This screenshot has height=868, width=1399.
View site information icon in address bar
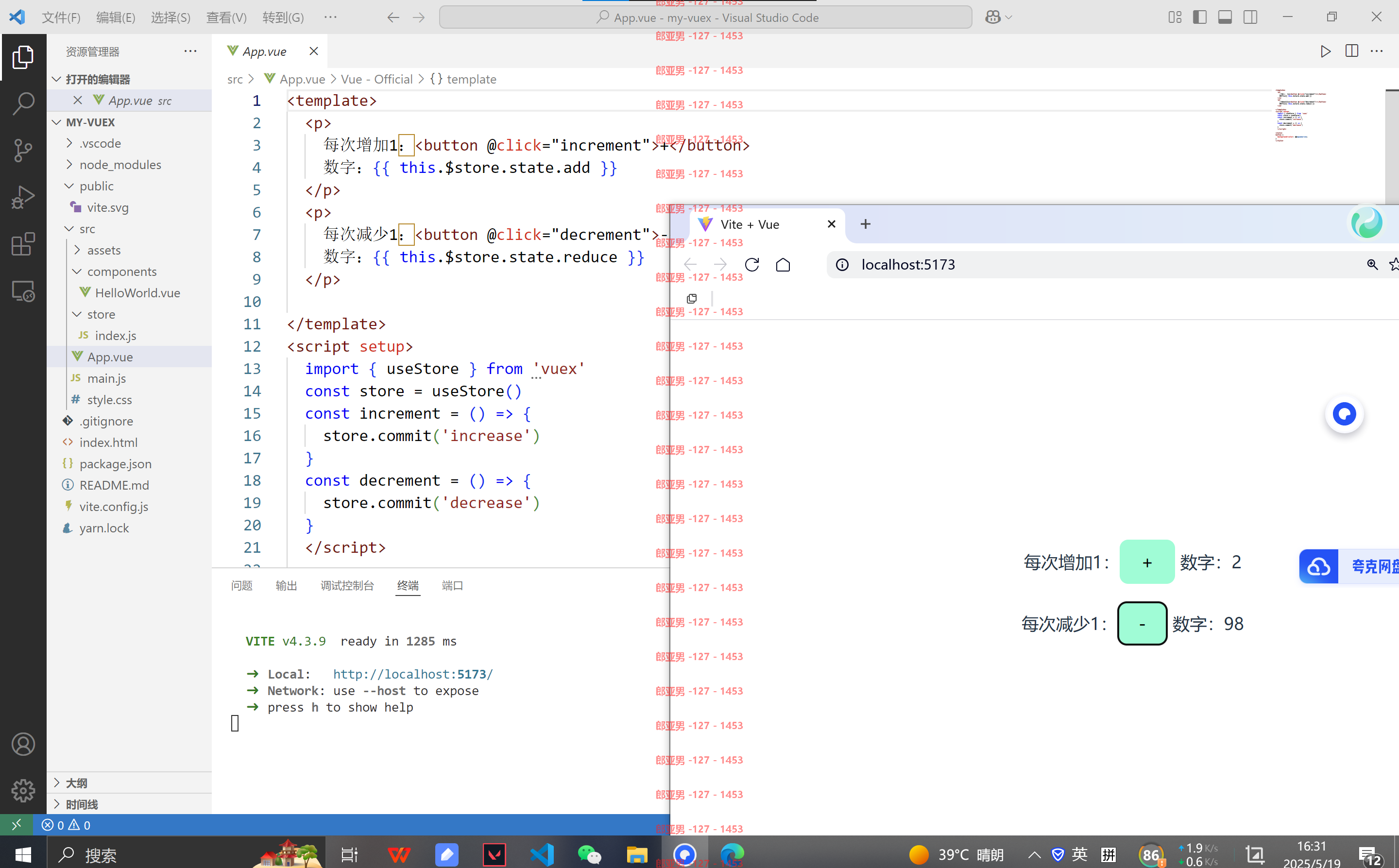842,265
